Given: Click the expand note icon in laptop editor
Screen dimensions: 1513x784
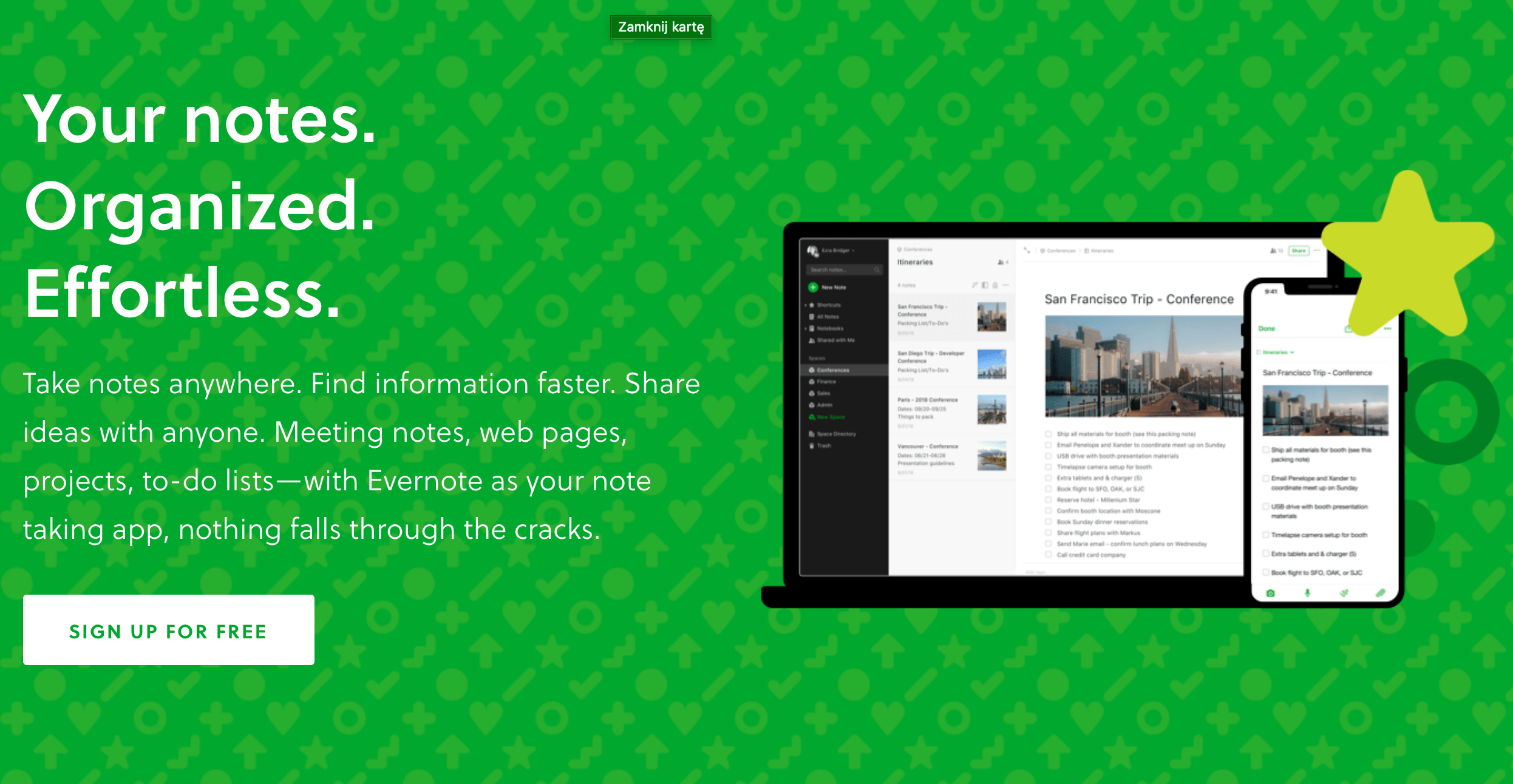Looking at the screenshot, I should tap(1027, 250).
